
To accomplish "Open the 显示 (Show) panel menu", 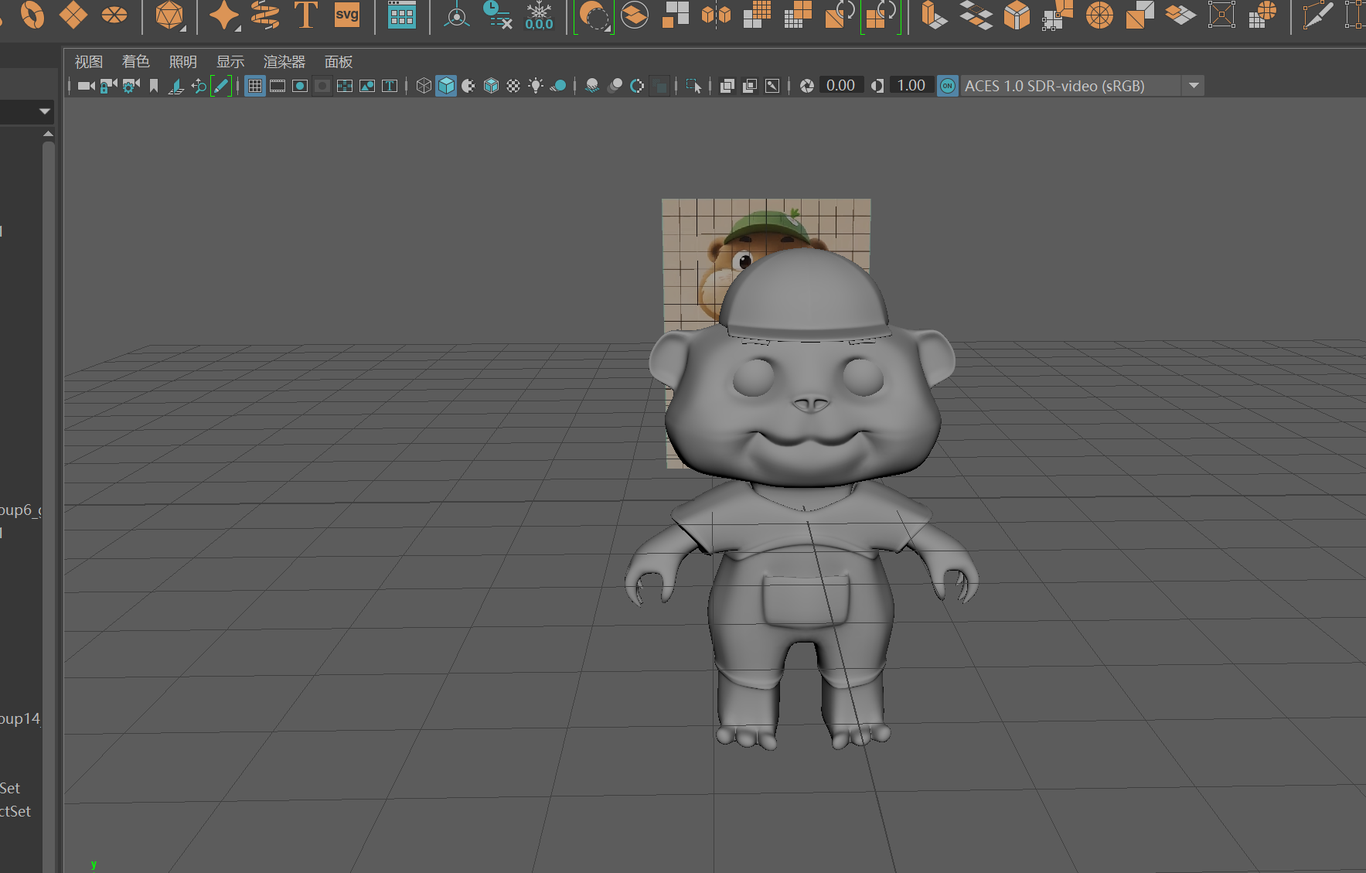I will (x=230, y=62).
